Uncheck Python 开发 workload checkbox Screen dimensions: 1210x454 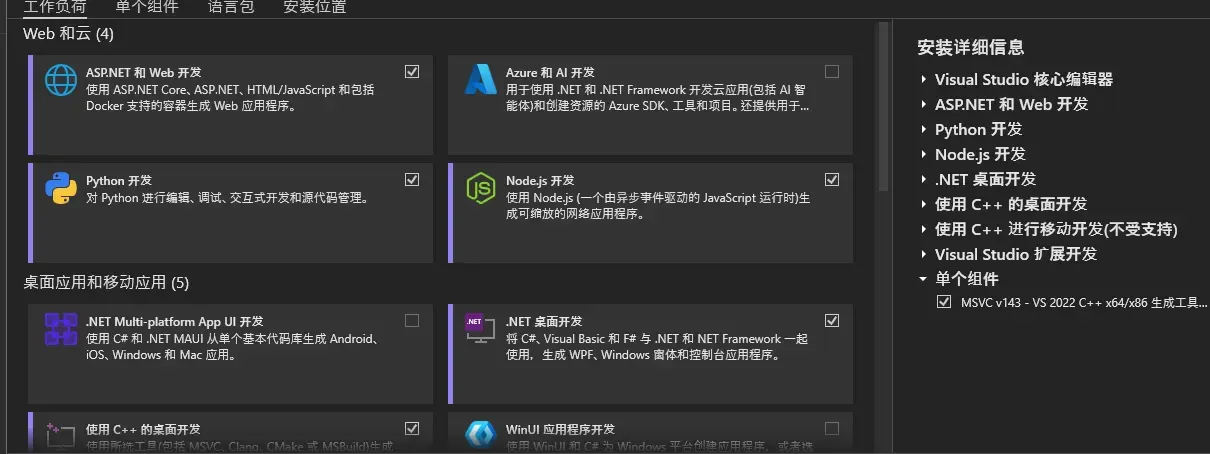click(x=412, y=180)
